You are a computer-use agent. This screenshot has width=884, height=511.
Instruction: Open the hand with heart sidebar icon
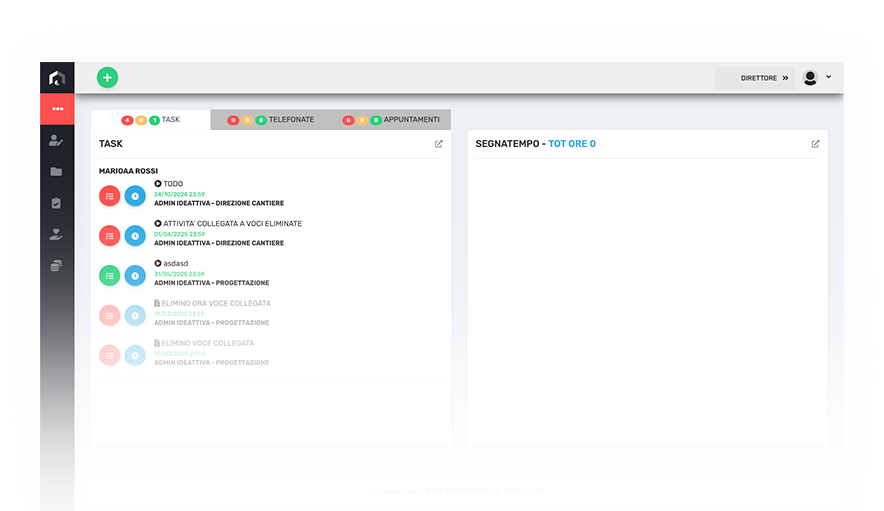(56, 234)
